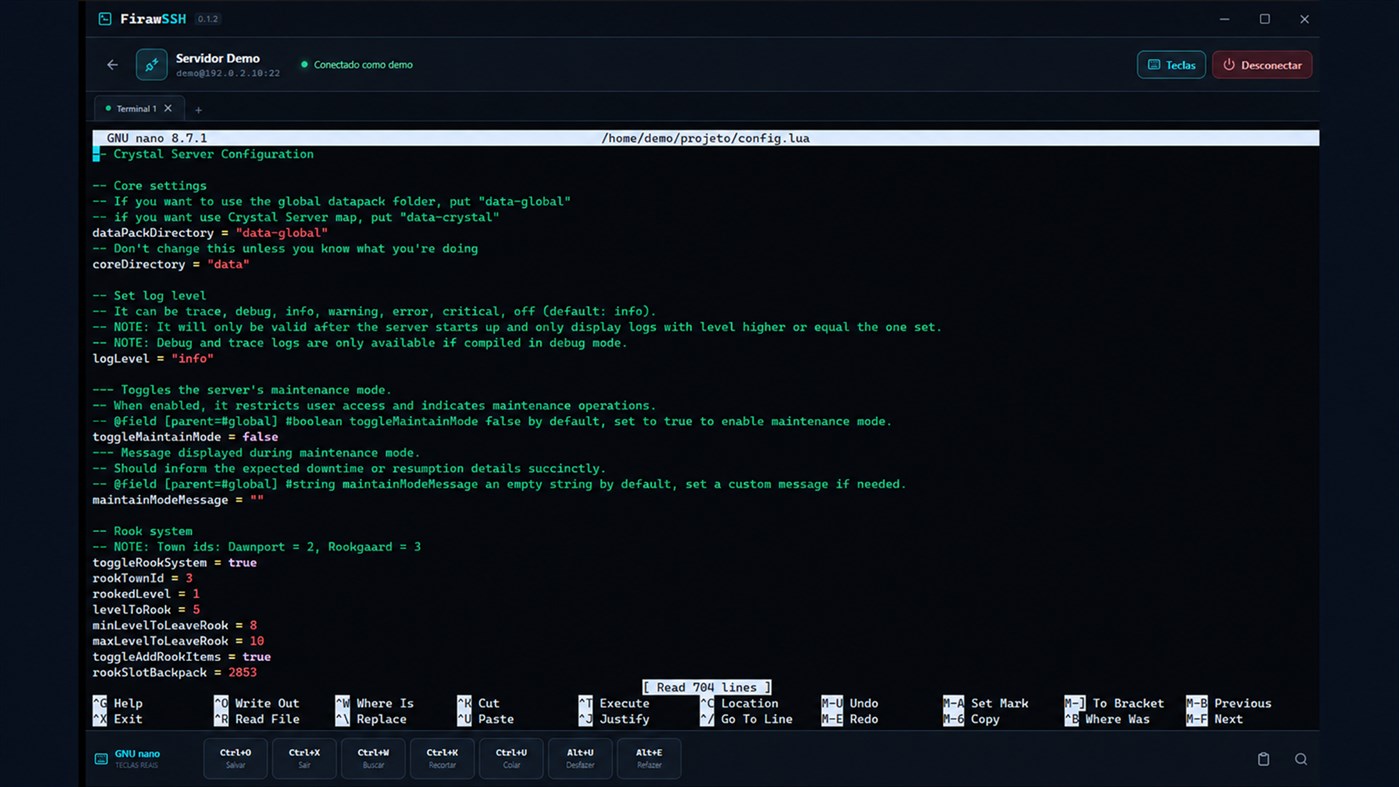Click the ^G Help nano shortcut
Image resolution: width=1399 pixels, height=787 pixels.
118,704
